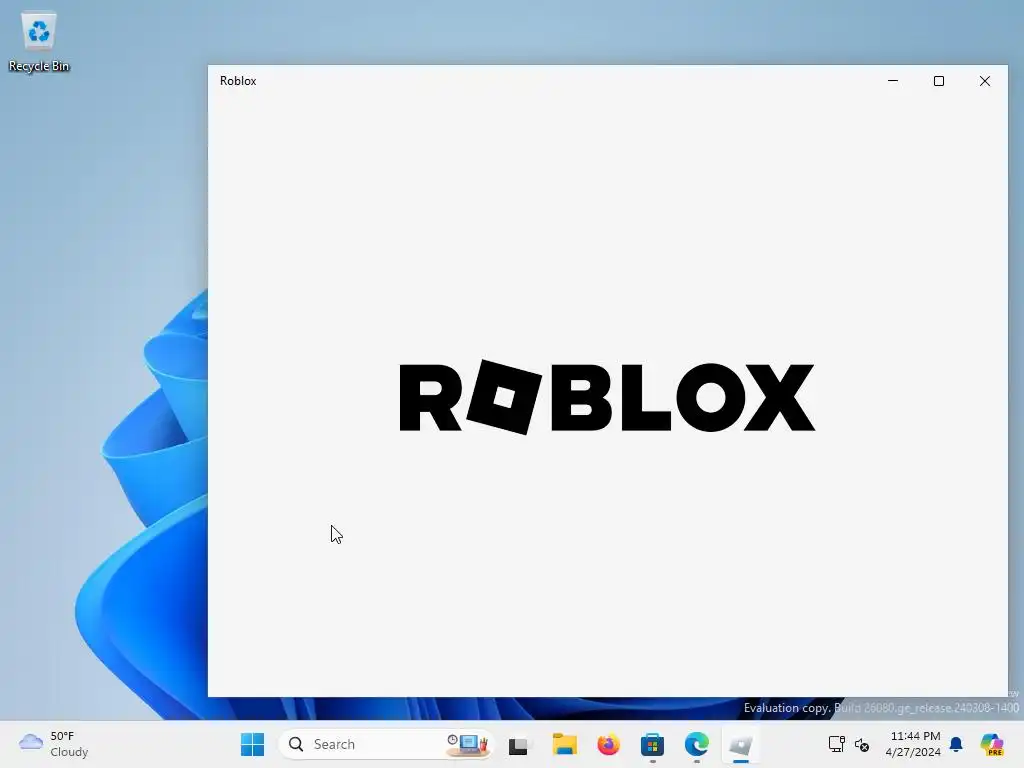
Task: Open the Recycle Bin desktop icon
Action: (x=39, y=42)
